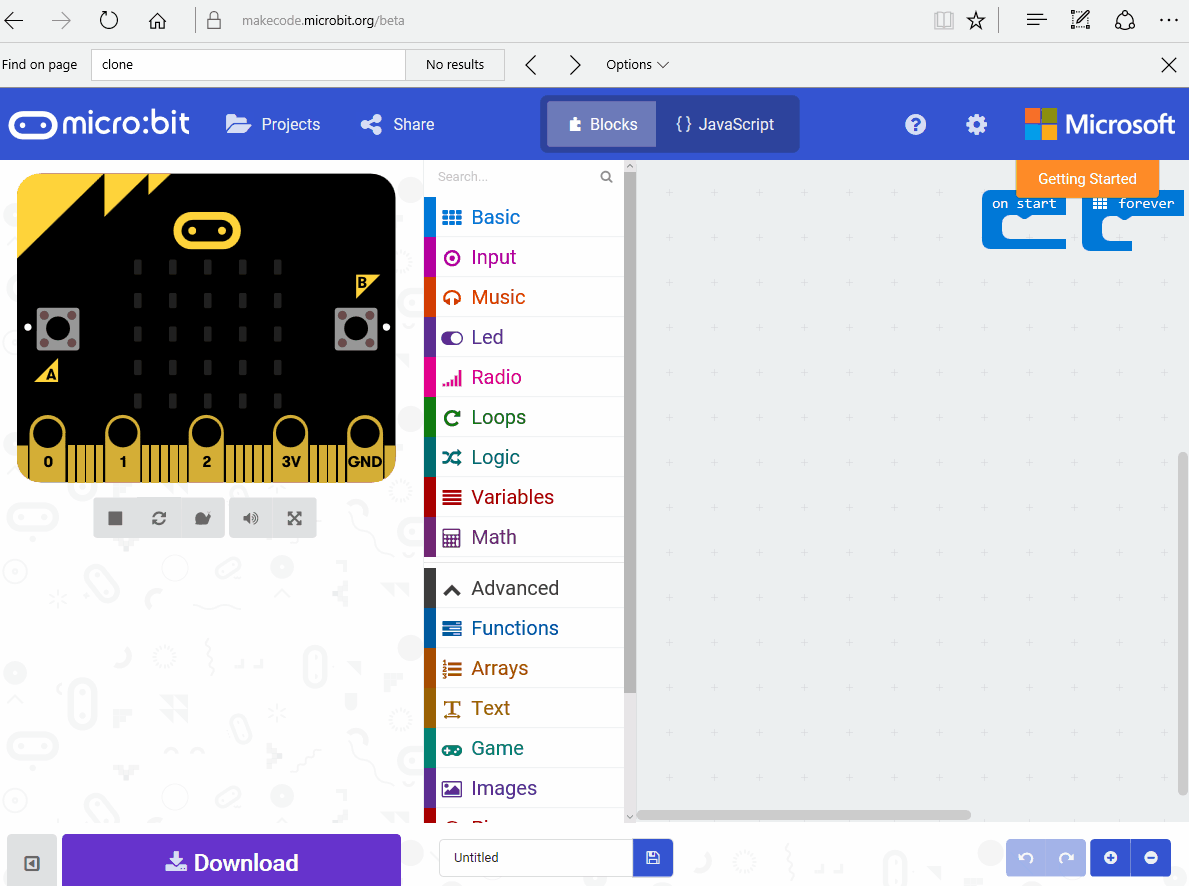The image size is (1189, 886).
Task: Zoom in on the workspace
Action: point(1111,857)
